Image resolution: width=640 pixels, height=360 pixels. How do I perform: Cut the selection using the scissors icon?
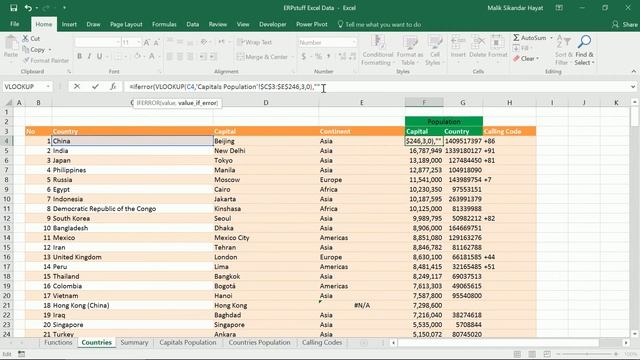[31, 38]
